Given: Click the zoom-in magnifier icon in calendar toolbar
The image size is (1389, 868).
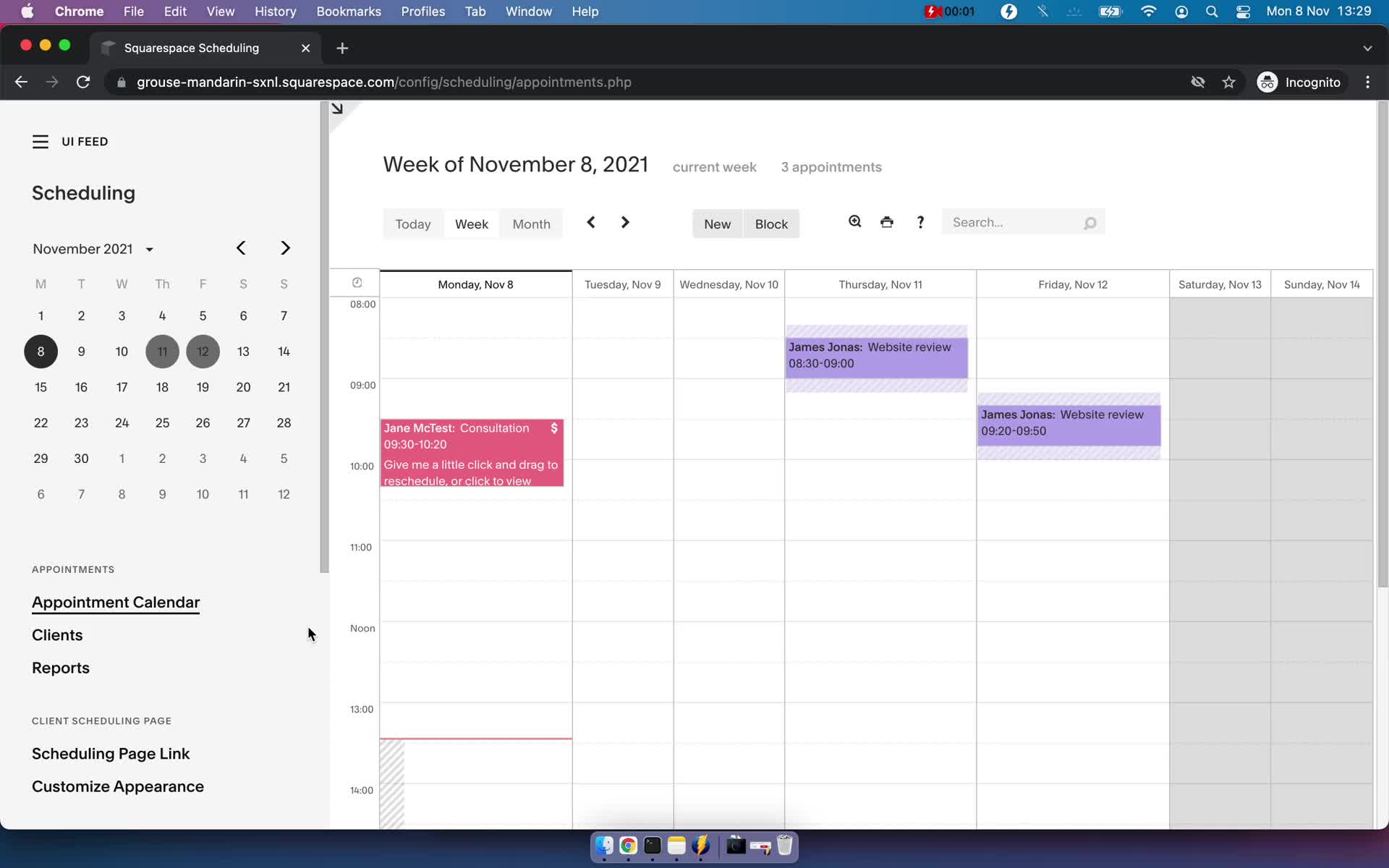Looking at the screenshot, I should [854, 222].
